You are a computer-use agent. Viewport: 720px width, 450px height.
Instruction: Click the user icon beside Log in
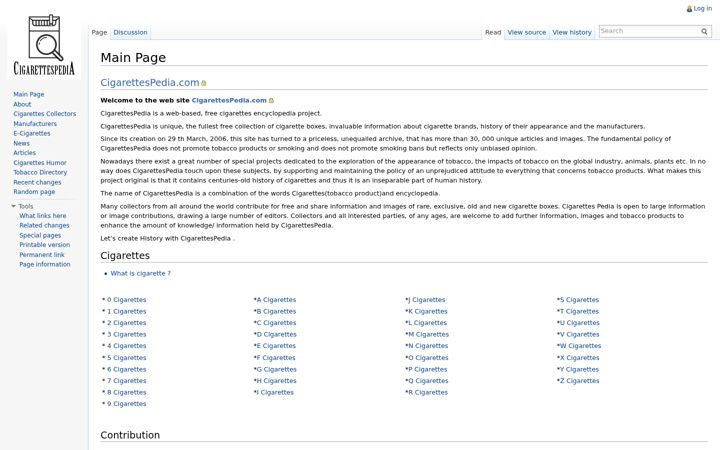[689, 9]
